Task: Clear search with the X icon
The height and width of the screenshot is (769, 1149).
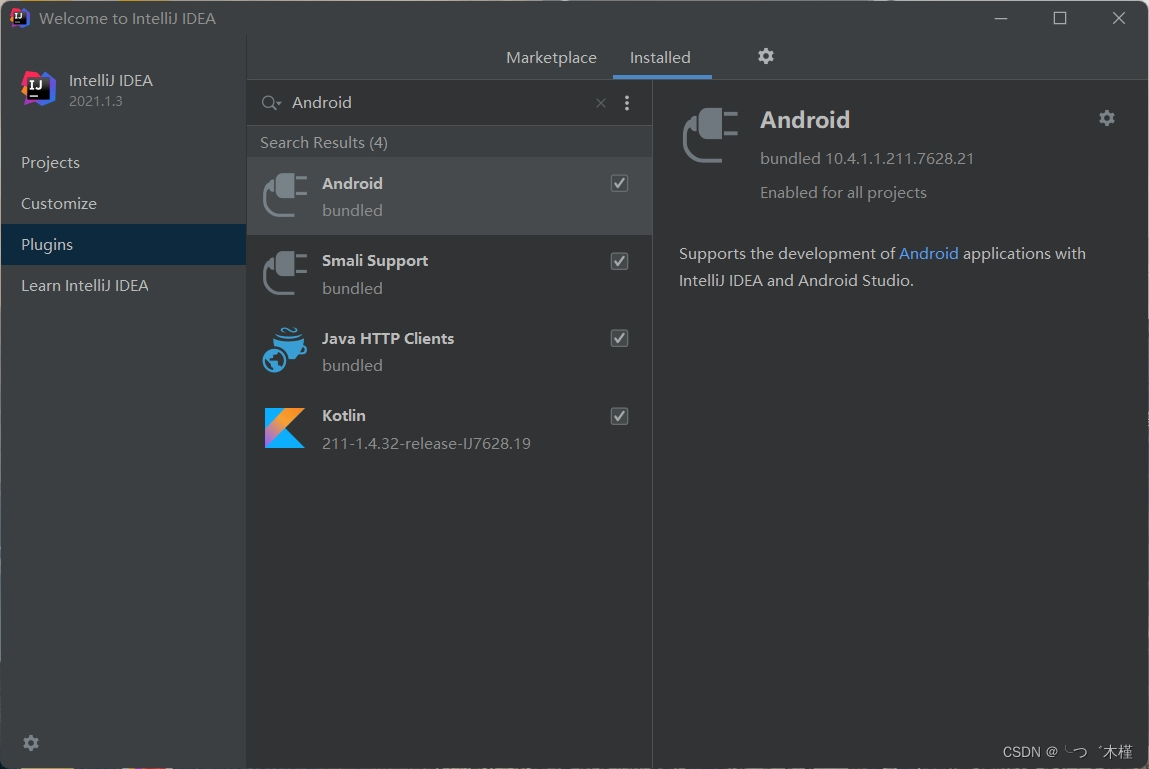Action: click(x=600, y=102)
